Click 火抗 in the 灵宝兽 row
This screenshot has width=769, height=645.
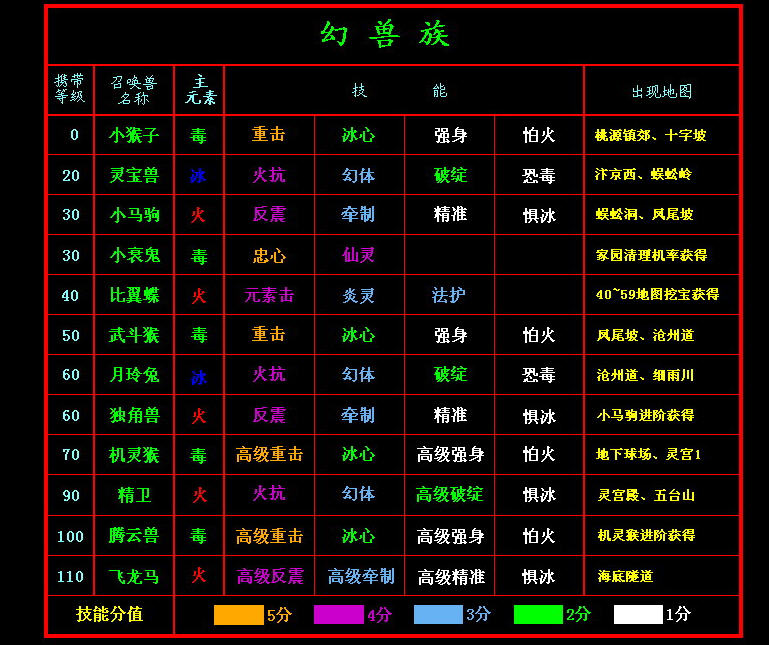[x=269, y=175]
